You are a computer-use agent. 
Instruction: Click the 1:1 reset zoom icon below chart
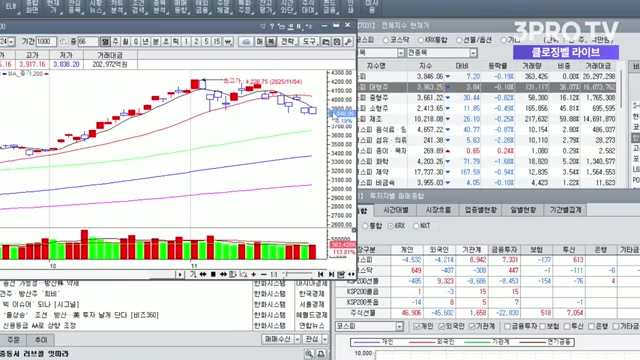[x=274, y=274]
